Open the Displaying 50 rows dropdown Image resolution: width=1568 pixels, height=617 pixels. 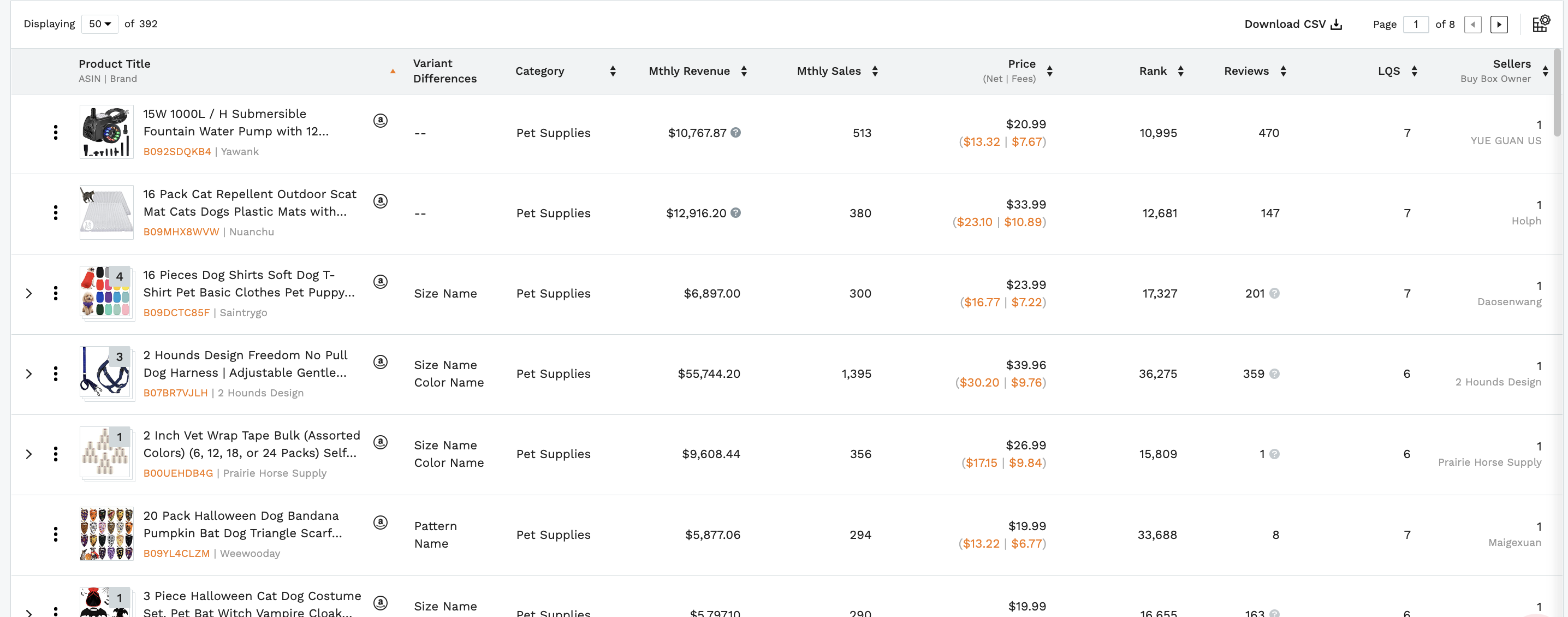(99, 23)
